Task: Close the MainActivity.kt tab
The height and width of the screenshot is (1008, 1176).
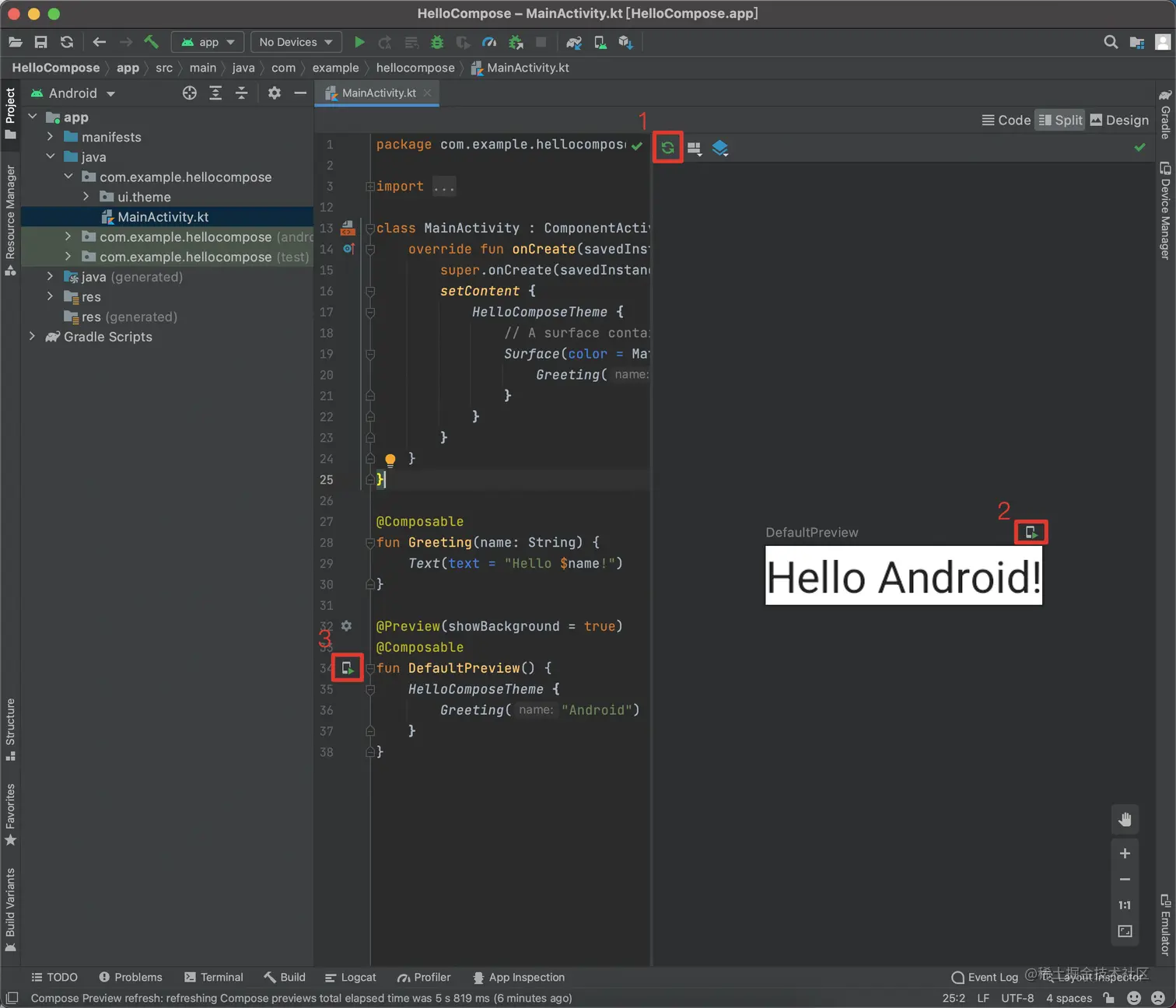Action: pyautogui.click(x=427, y=93)
